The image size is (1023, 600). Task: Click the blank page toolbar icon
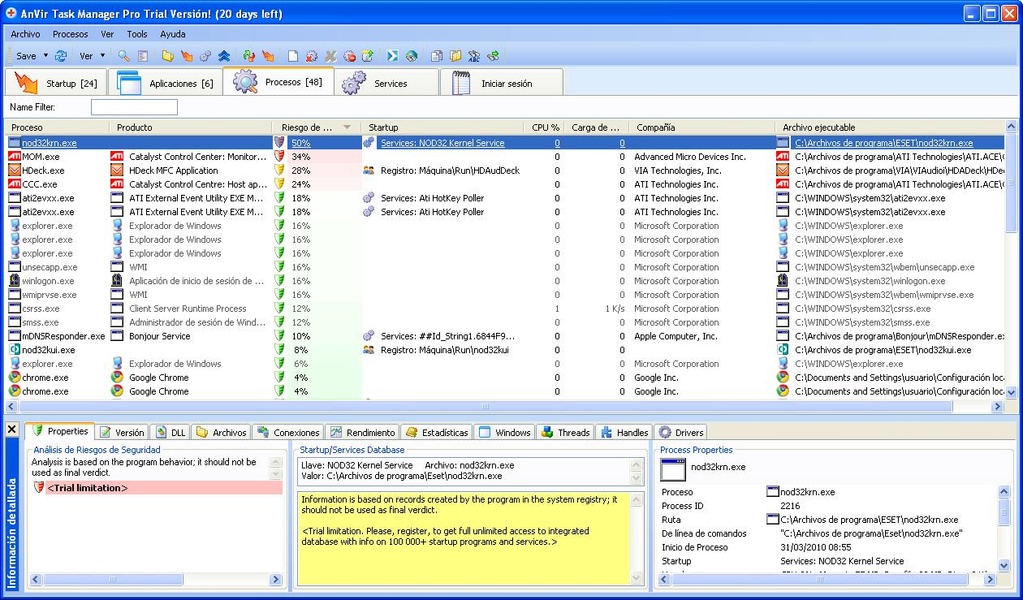tap(293, 56)
